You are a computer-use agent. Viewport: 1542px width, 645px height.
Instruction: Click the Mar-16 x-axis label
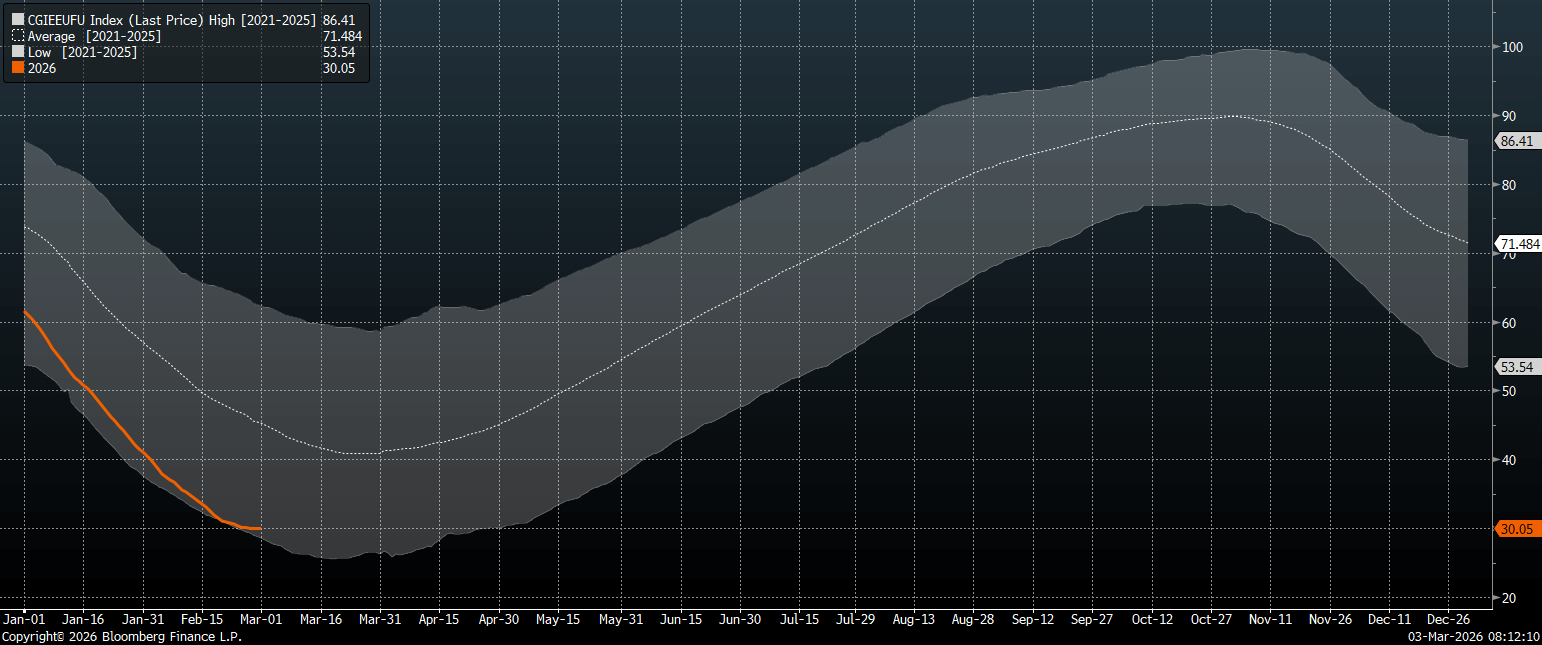point(320,620)
